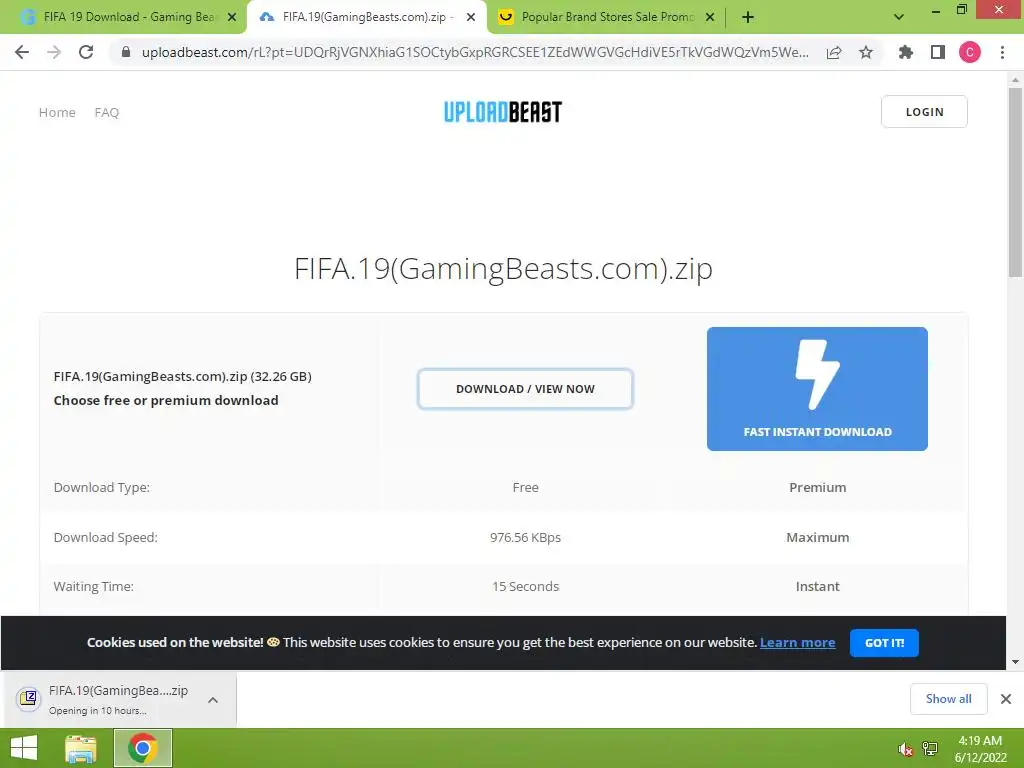Click the UploadBeast logo
Viewport: 1024px width, 768px height.
pyautogui.click(x=502, y=112)
